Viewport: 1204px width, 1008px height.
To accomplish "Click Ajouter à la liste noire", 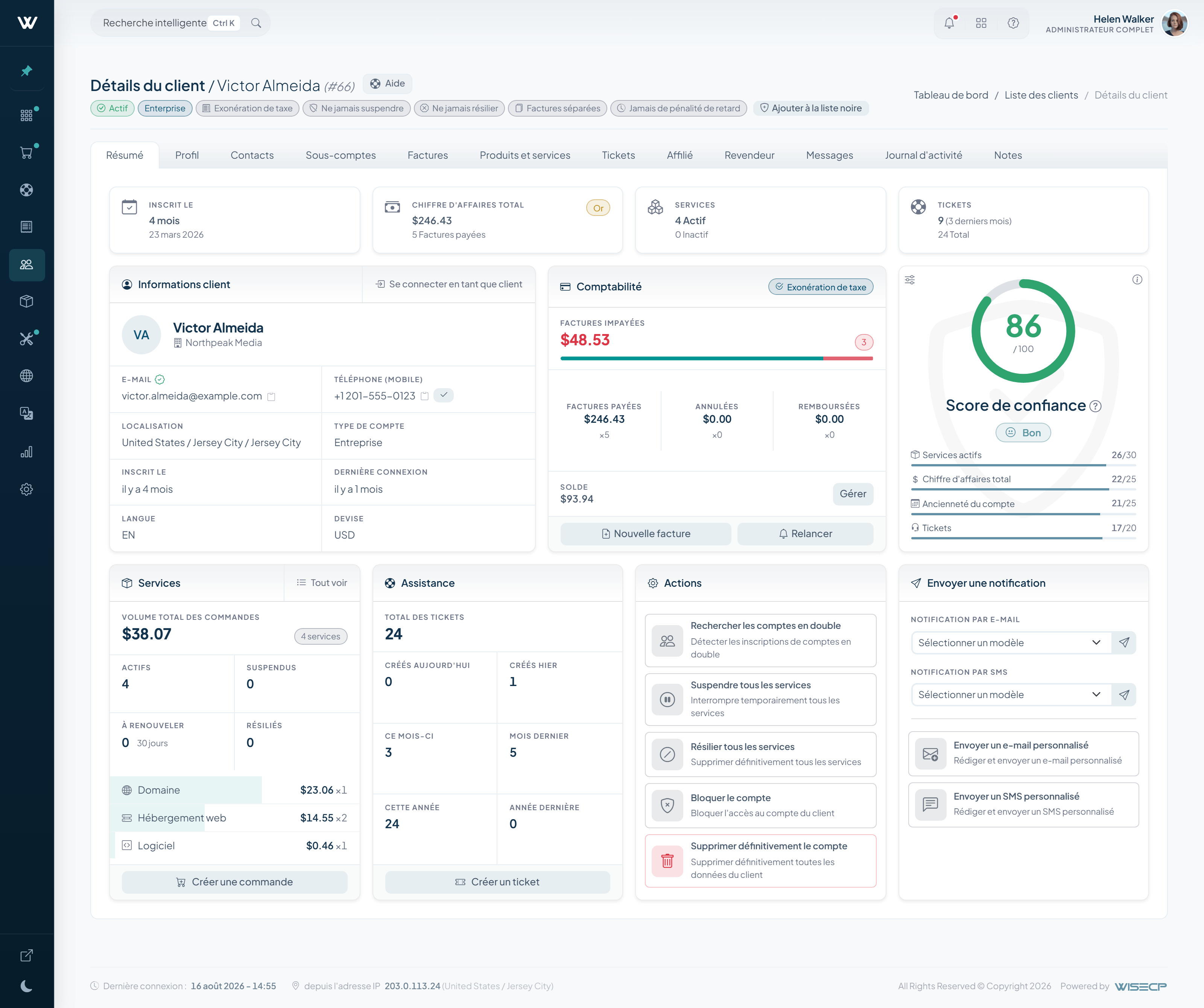I will pyautogui.click(x=811, y=108).
